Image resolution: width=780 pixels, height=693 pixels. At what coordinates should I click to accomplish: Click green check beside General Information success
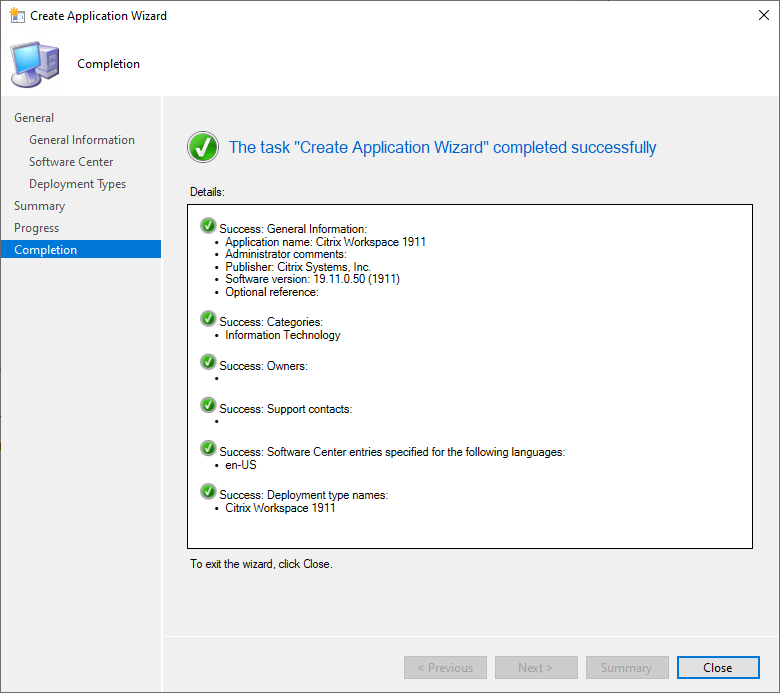(208, 225)
